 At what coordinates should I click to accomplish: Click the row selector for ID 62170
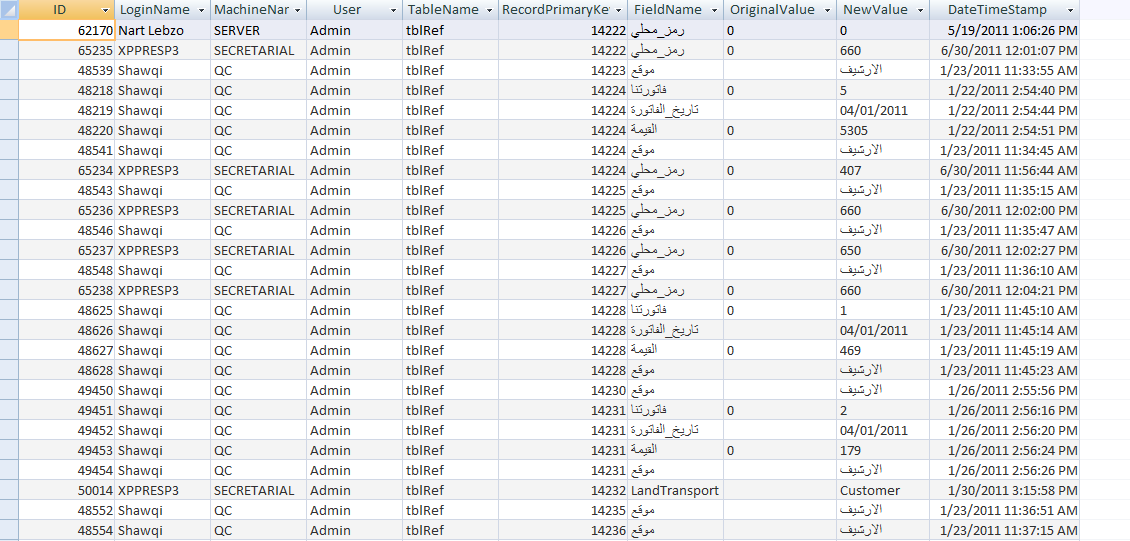tap(9, 30)
